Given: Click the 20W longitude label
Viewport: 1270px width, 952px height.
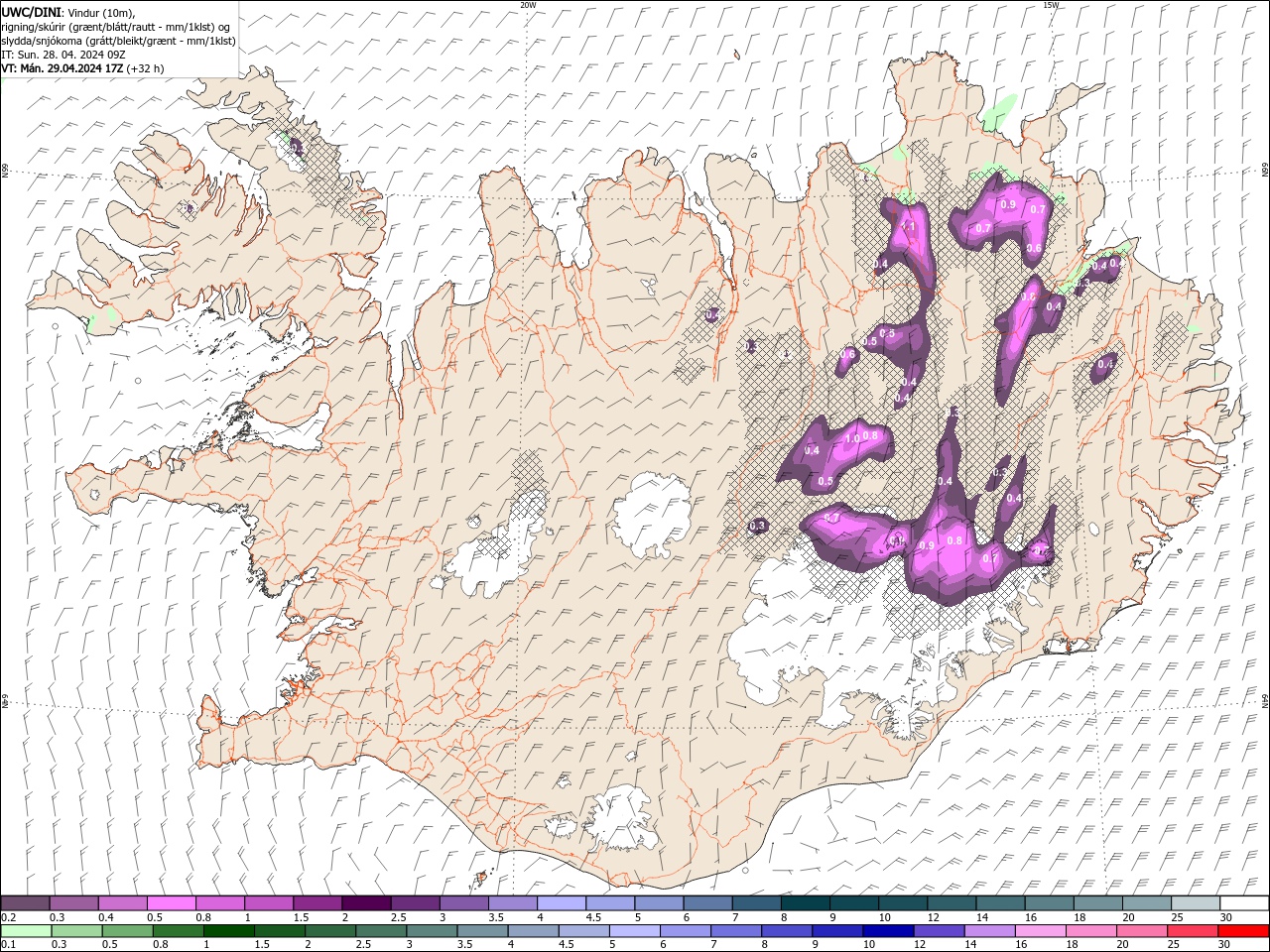Looking at the screenshot, I should point(528,5).
